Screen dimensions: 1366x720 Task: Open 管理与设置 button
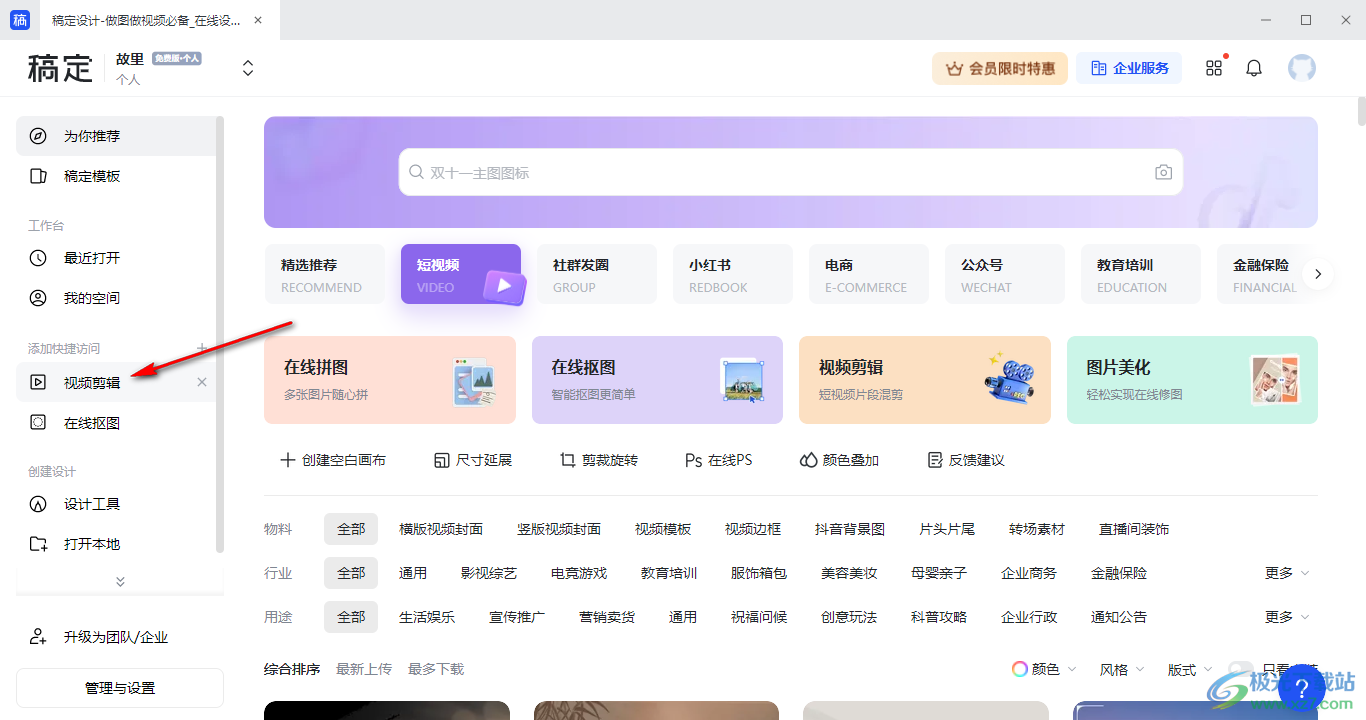pyautogui.click(x=120, y=688)
